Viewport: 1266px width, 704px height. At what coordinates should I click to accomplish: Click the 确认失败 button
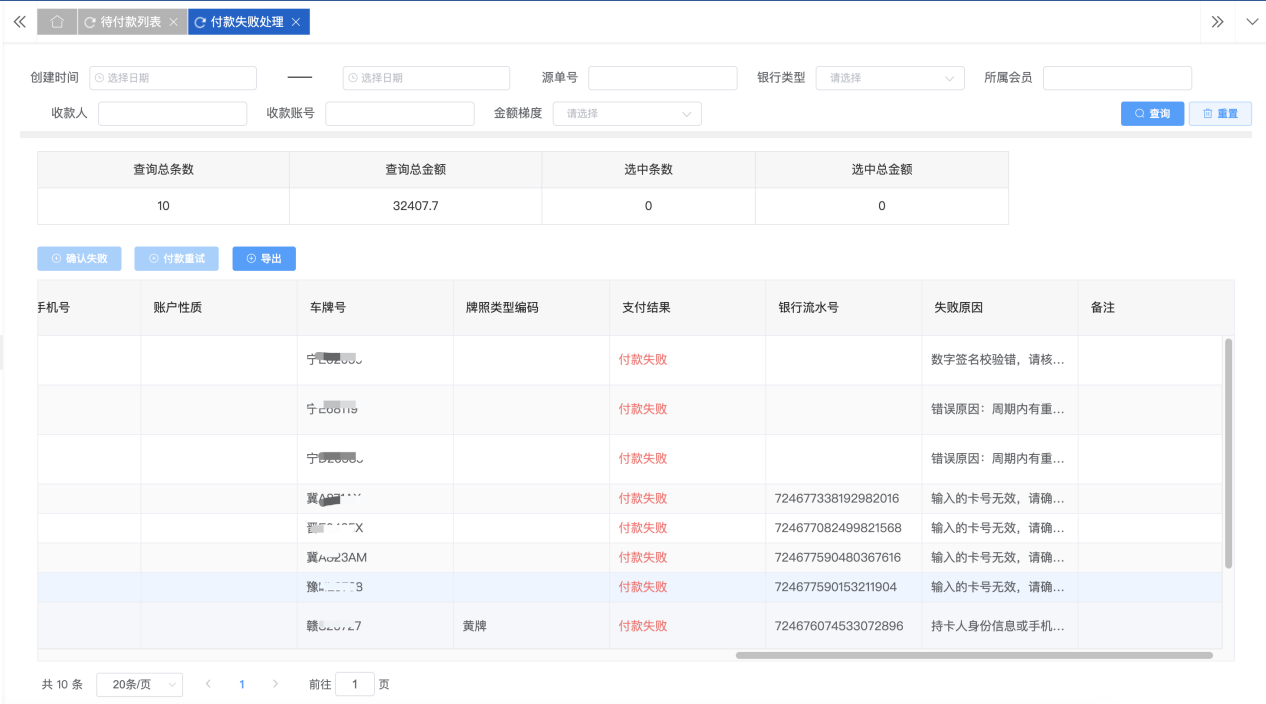(79, 259)
